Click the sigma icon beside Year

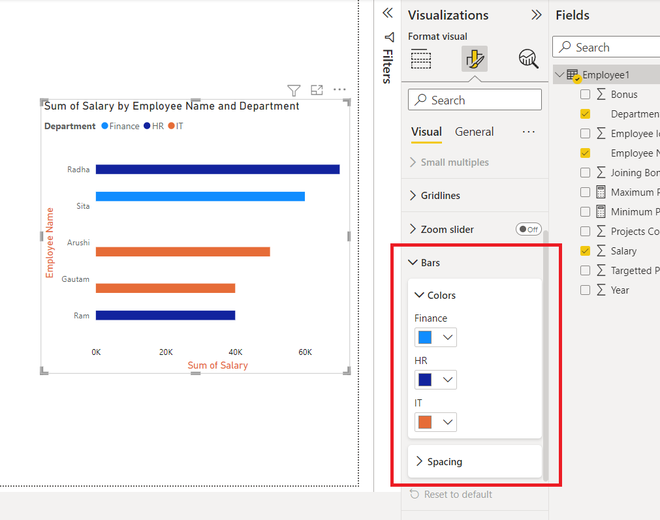pos(601,290)
